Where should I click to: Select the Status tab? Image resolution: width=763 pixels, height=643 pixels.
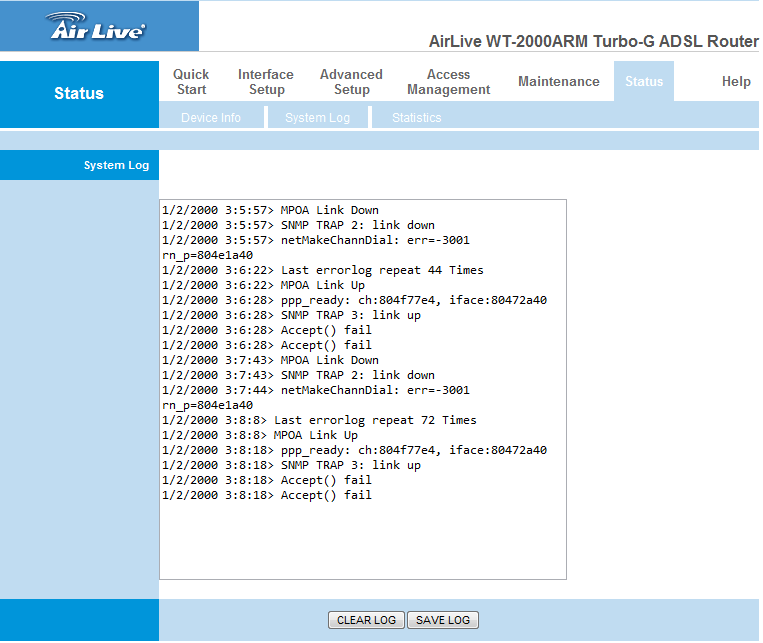tap(644, 81)
